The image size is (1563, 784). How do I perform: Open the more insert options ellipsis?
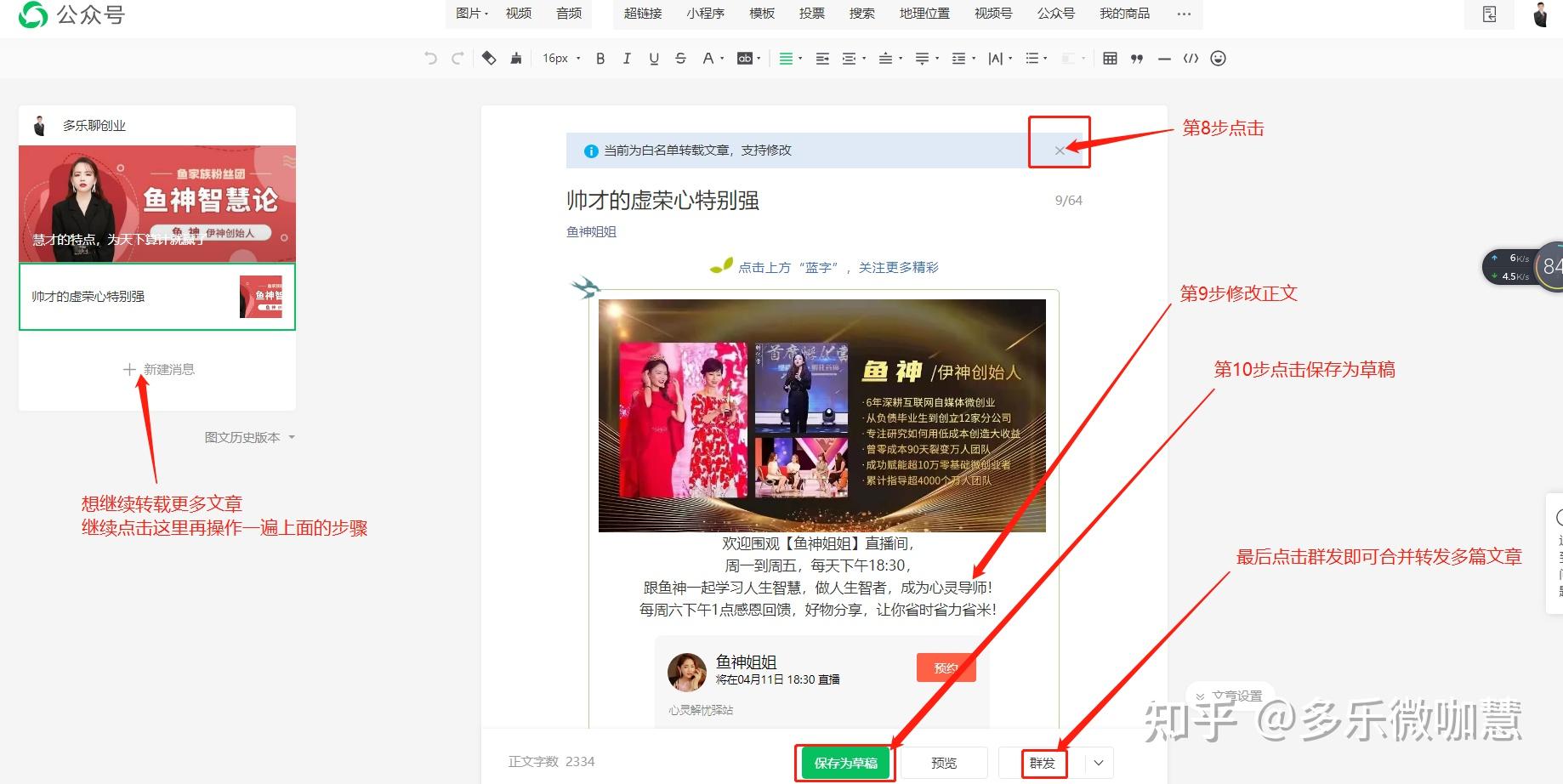coord(1184,14)
